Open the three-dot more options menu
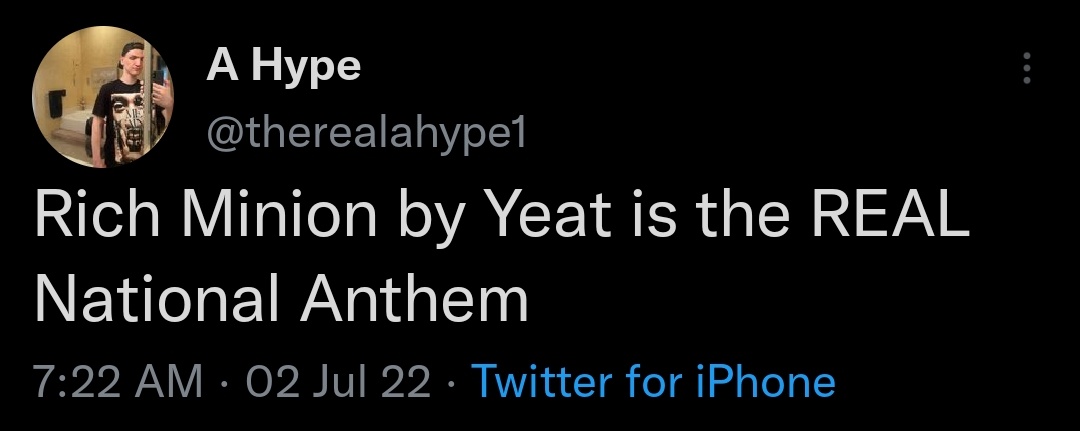The width and height of the screenshot is (1080, 431). pyautogui.click(x=1025, y=68)
